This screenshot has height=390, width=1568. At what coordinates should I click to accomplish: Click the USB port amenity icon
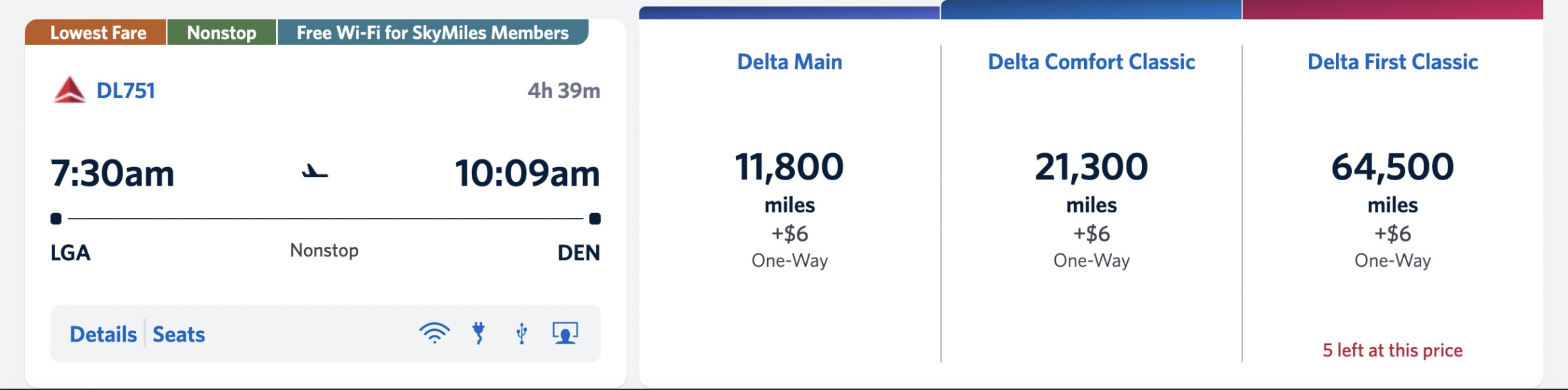point(522,333)
